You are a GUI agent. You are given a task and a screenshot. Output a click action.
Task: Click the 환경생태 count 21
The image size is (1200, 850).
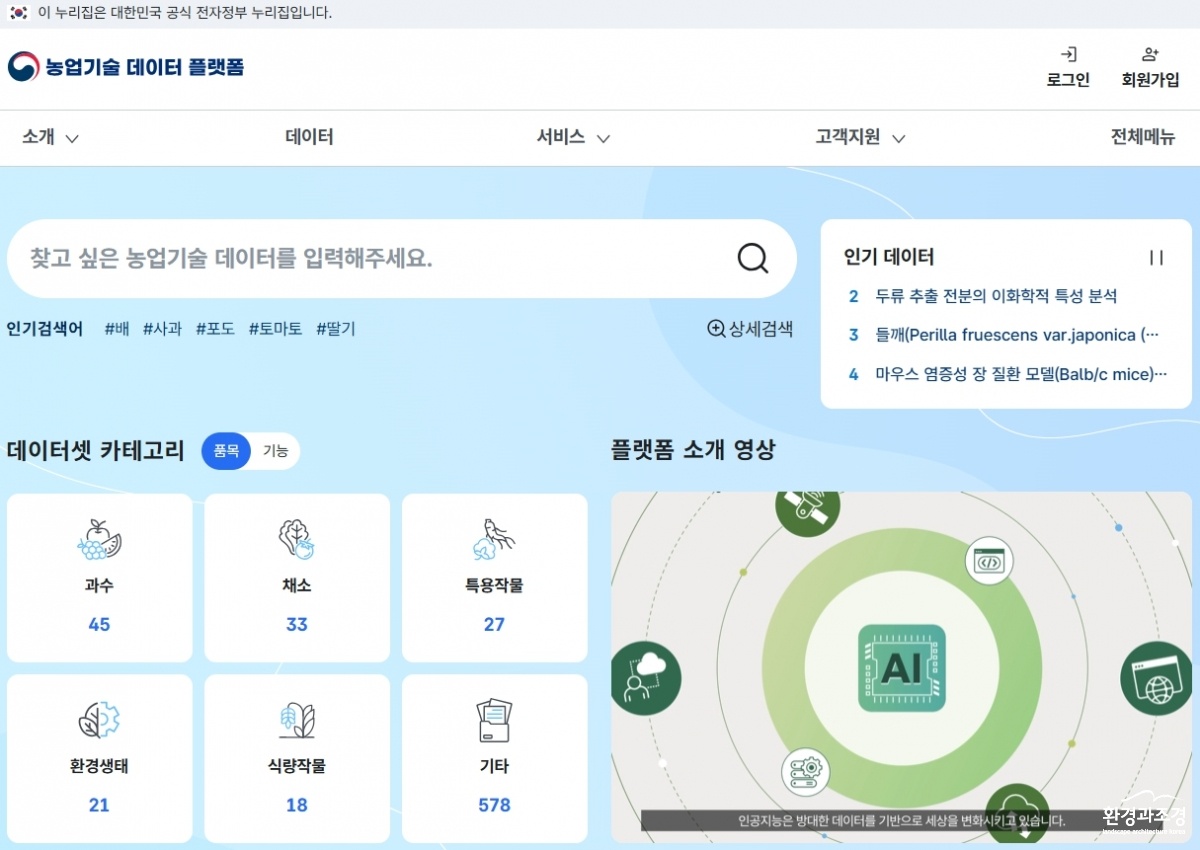click(x=99, y=805)
